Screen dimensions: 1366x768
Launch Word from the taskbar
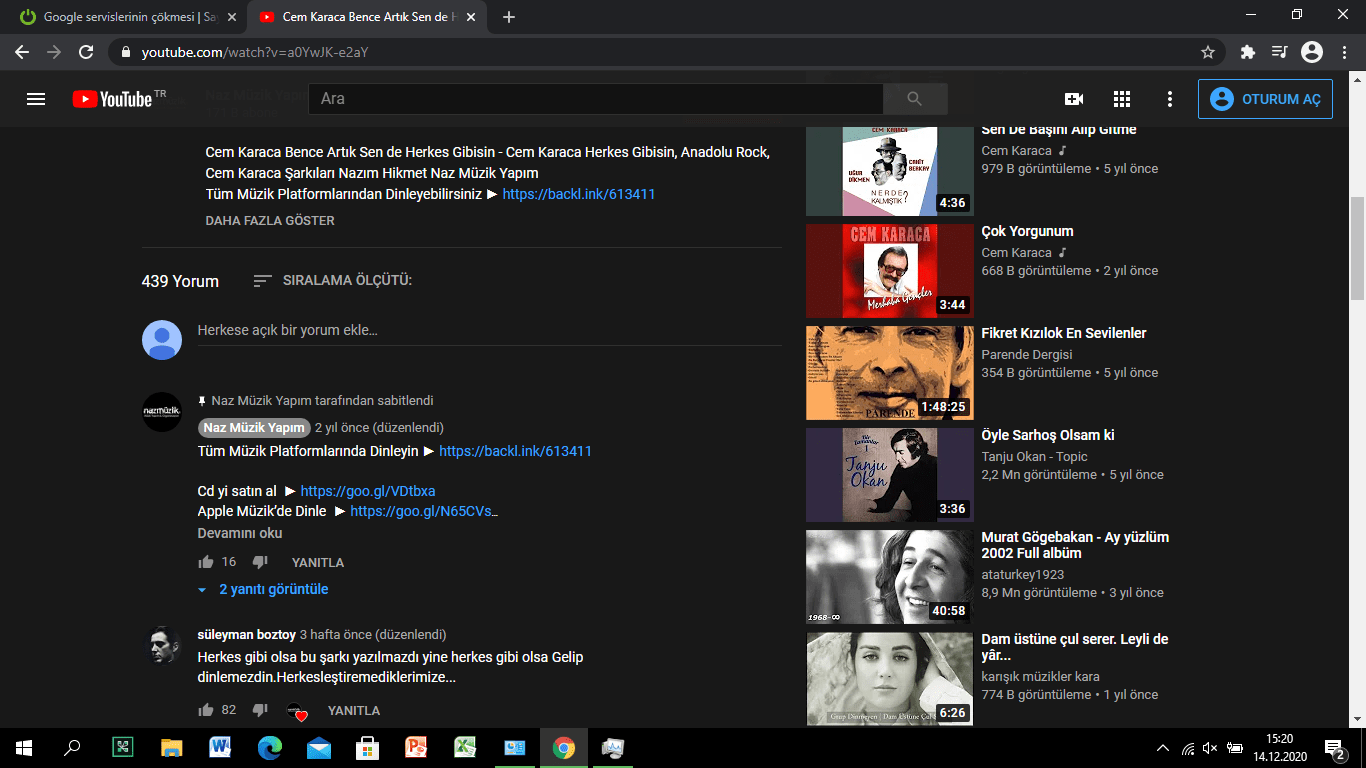click(220, 748)
